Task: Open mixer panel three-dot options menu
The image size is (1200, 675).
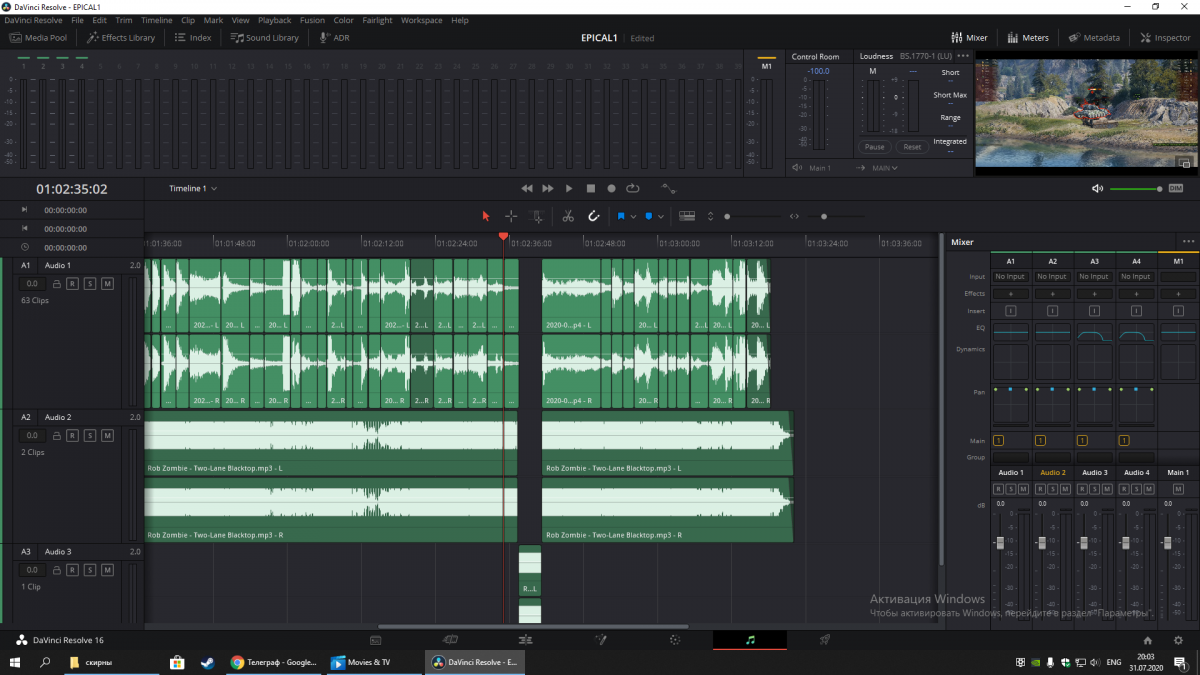Action: [x=1188, y=242]
